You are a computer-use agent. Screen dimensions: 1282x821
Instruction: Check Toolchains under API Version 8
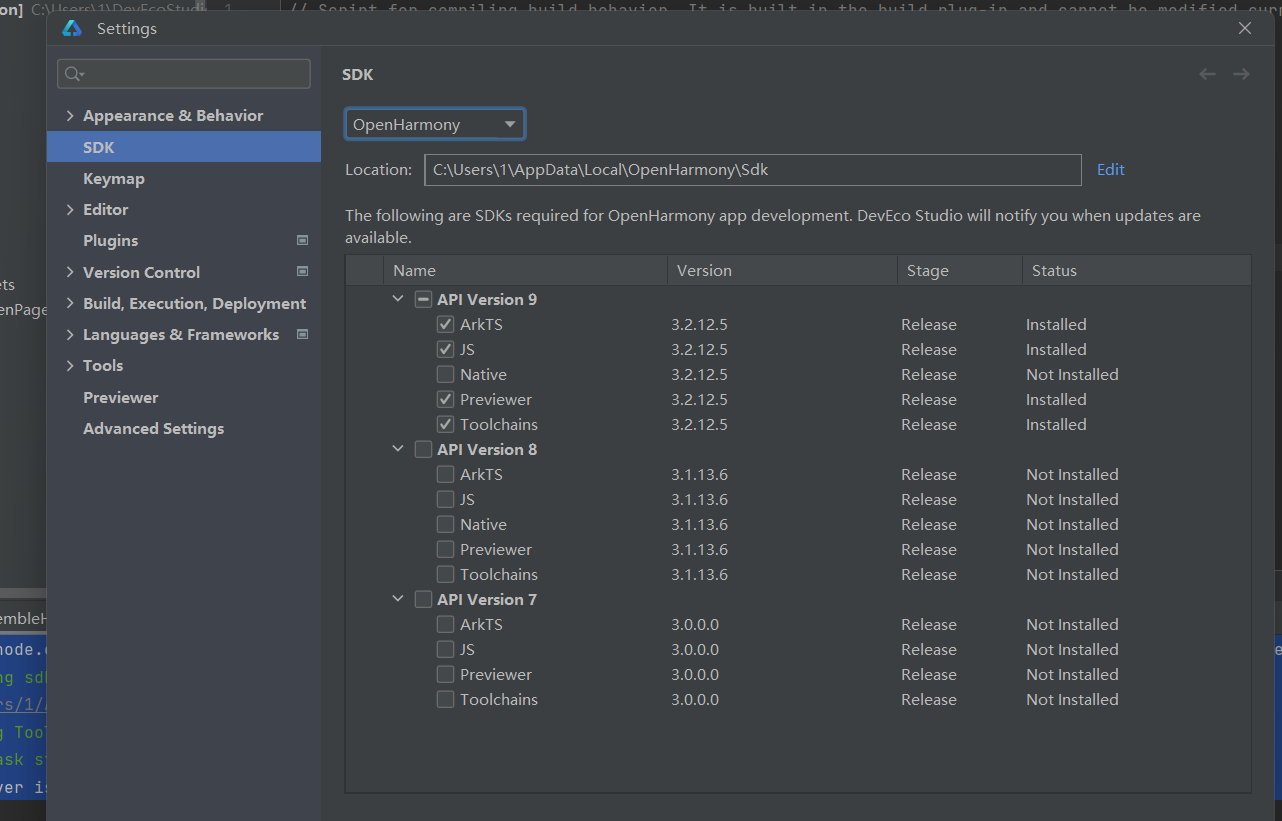click(x=446, y=574)
